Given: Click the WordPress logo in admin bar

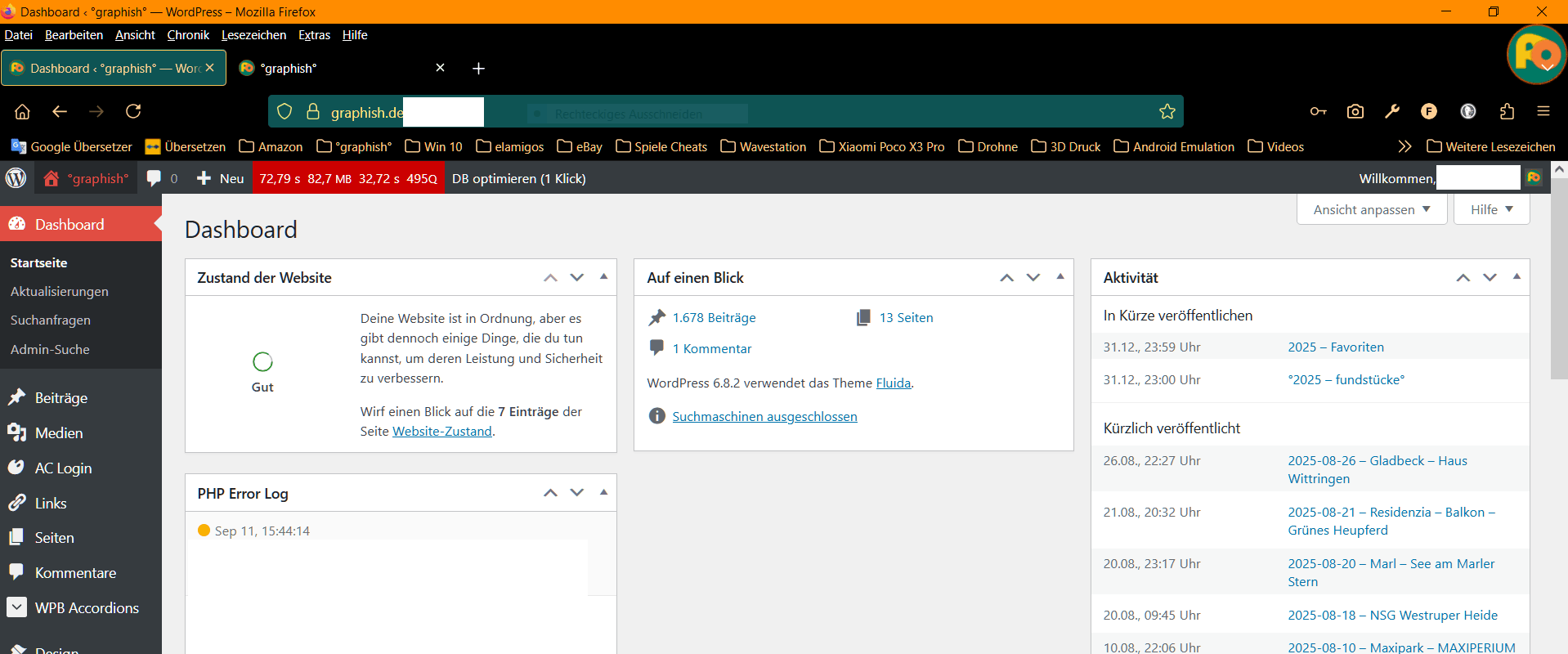Looking at the screenshot, I should tap(16, 178).
